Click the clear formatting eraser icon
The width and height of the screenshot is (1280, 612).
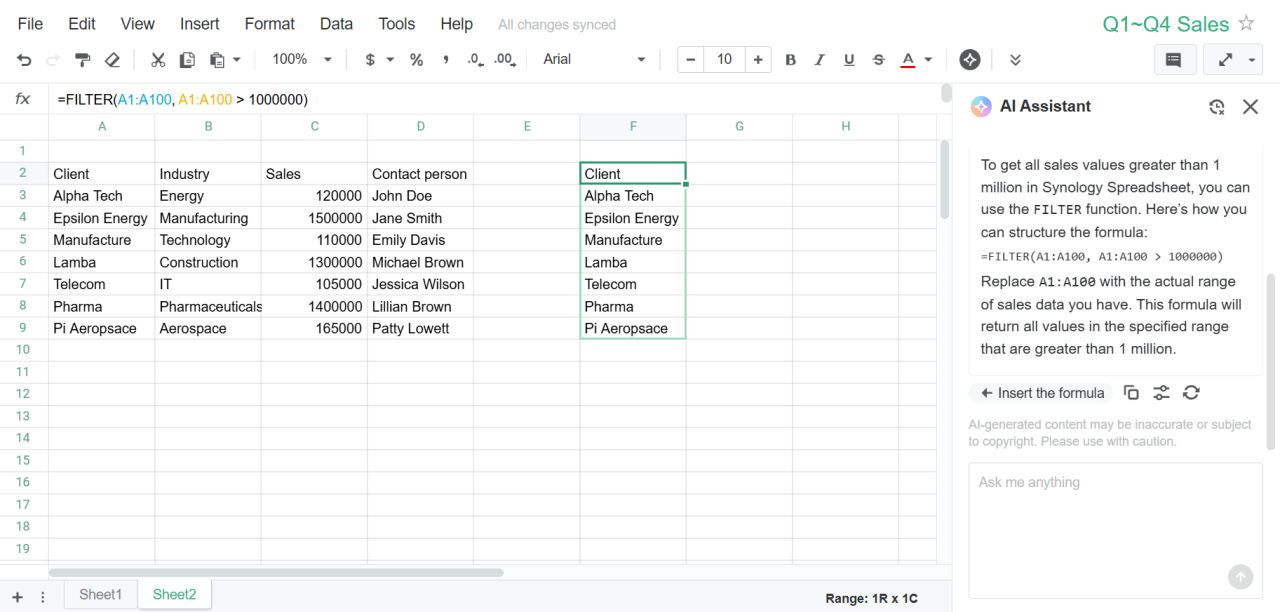click(112, 60)
